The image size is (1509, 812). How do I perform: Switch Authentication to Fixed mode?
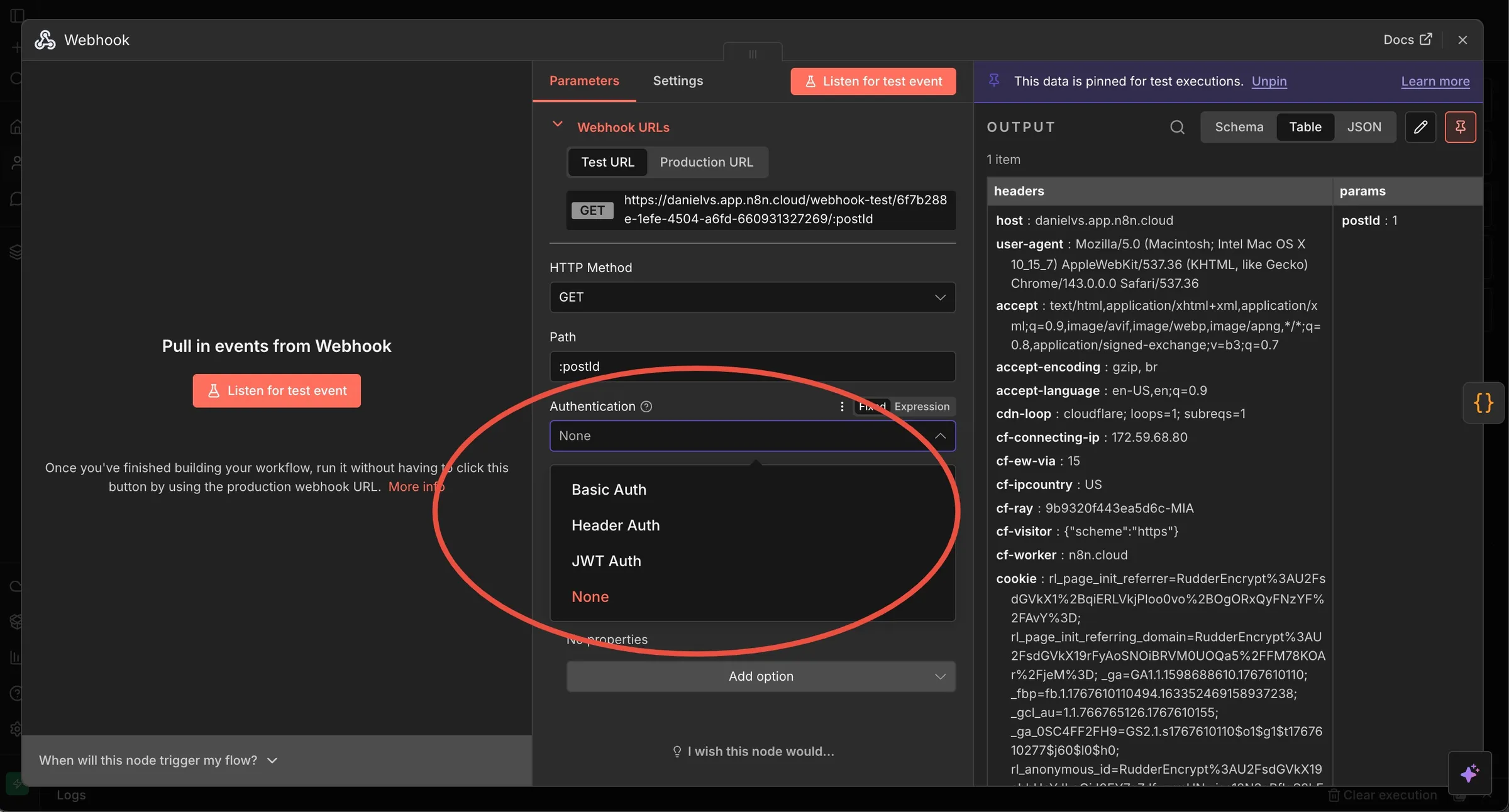pos(872,407)
